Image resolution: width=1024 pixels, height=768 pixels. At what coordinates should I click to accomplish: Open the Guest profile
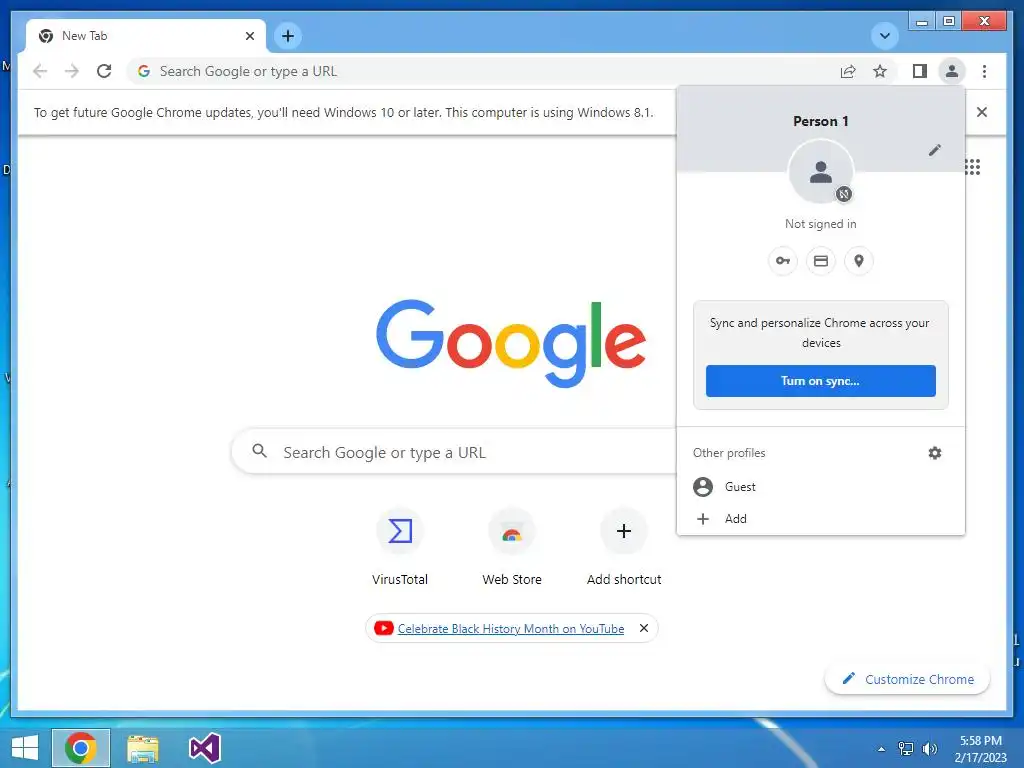tap(820, 487)
